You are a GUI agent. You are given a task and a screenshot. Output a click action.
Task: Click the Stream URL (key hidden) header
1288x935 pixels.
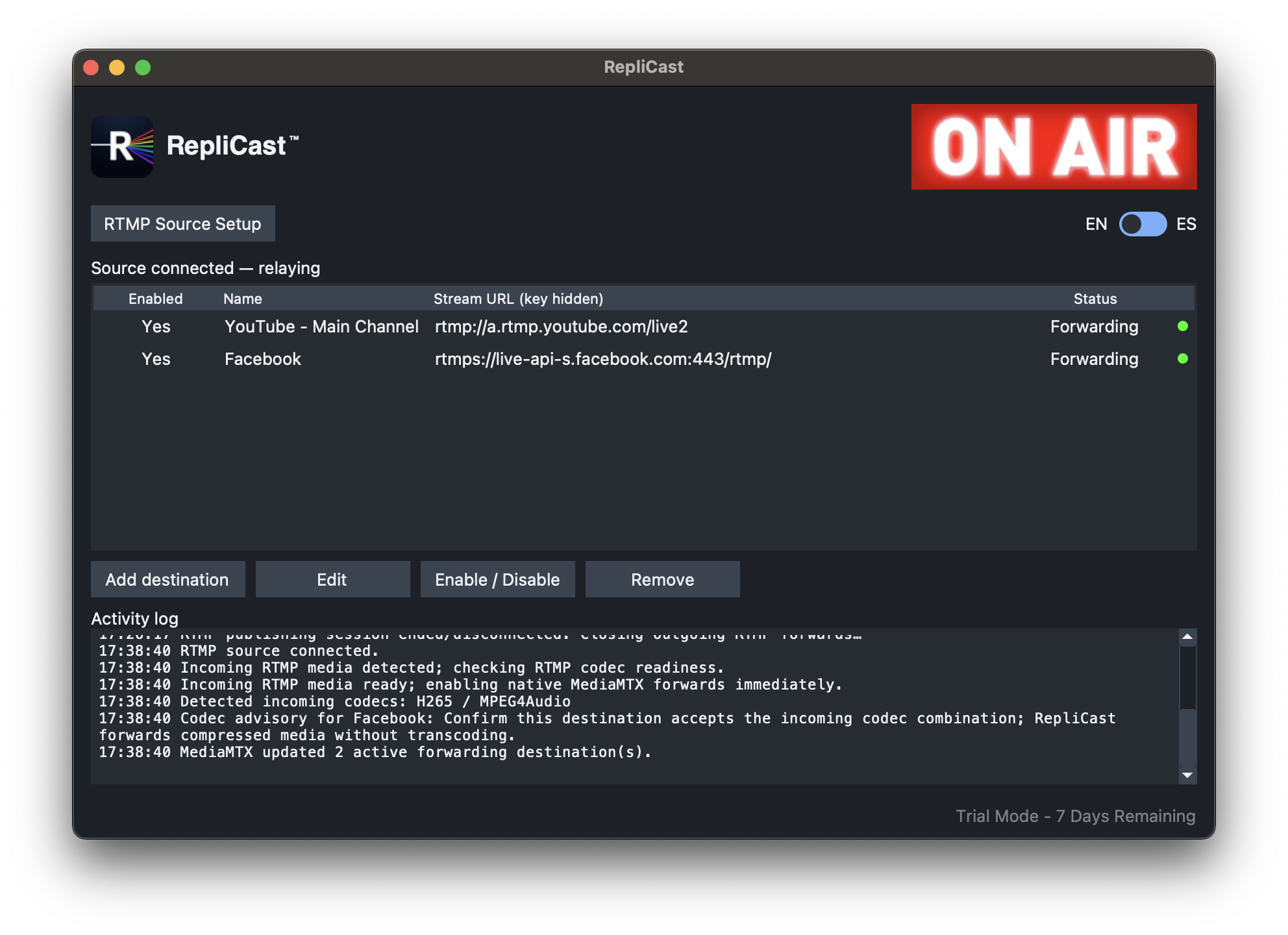coord(518,299)
